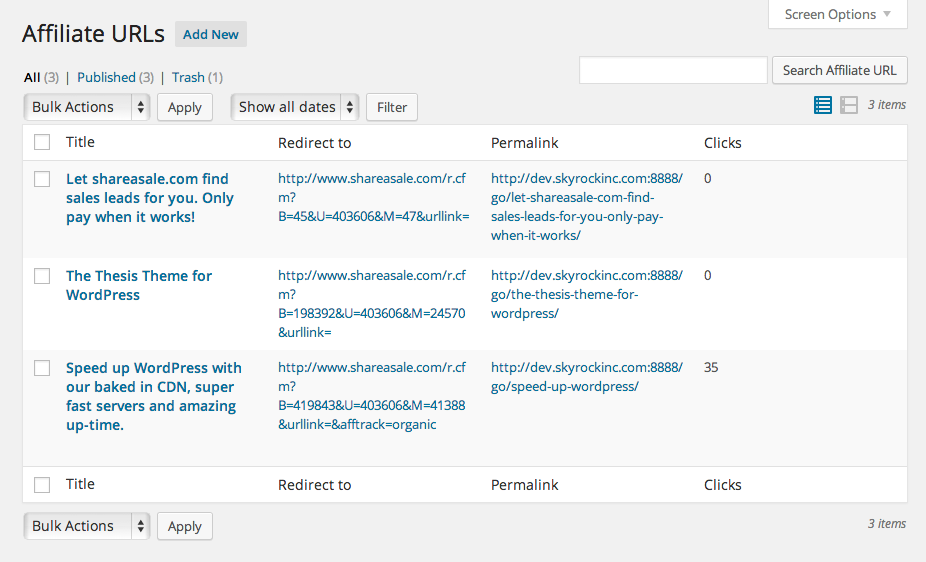This screenshot has width=926, height=562.
Task: Switch to excerpt view icon
Action: [849, 105]
